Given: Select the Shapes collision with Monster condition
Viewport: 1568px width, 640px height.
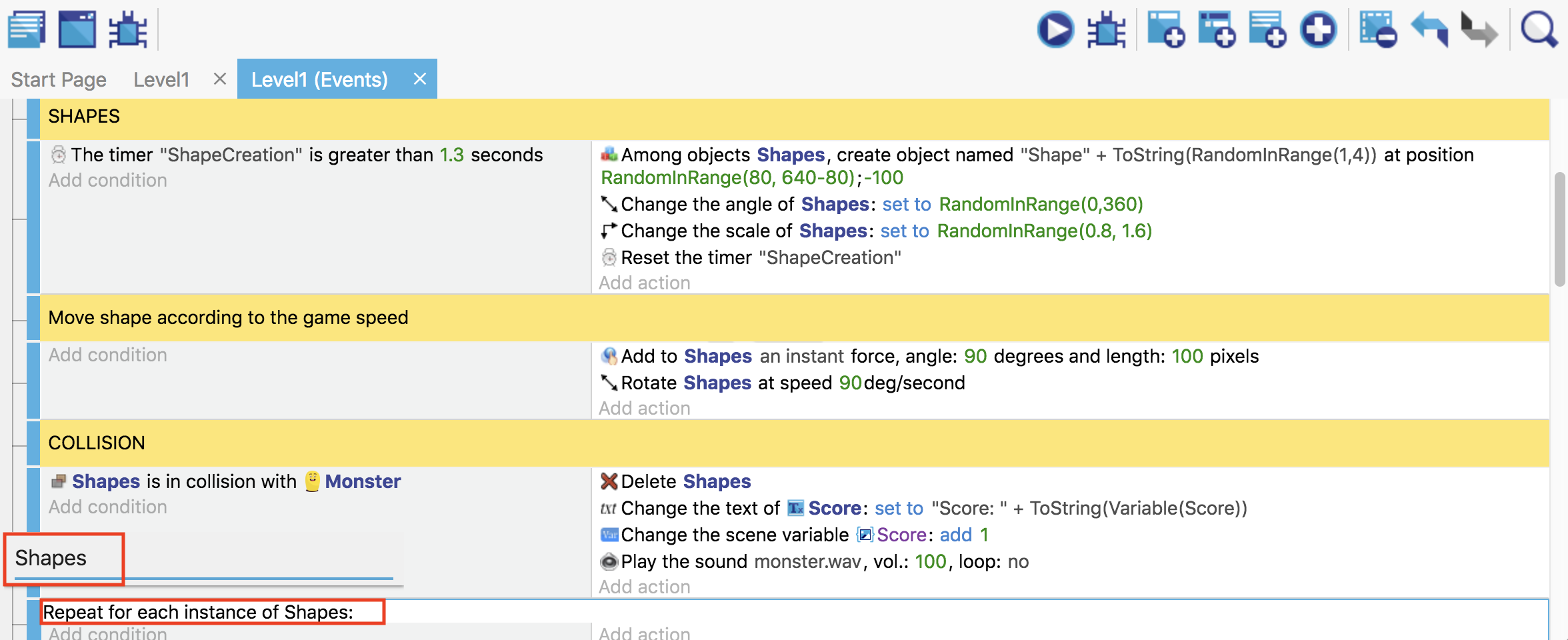Looking at the screenshot, I should [227, 481].
